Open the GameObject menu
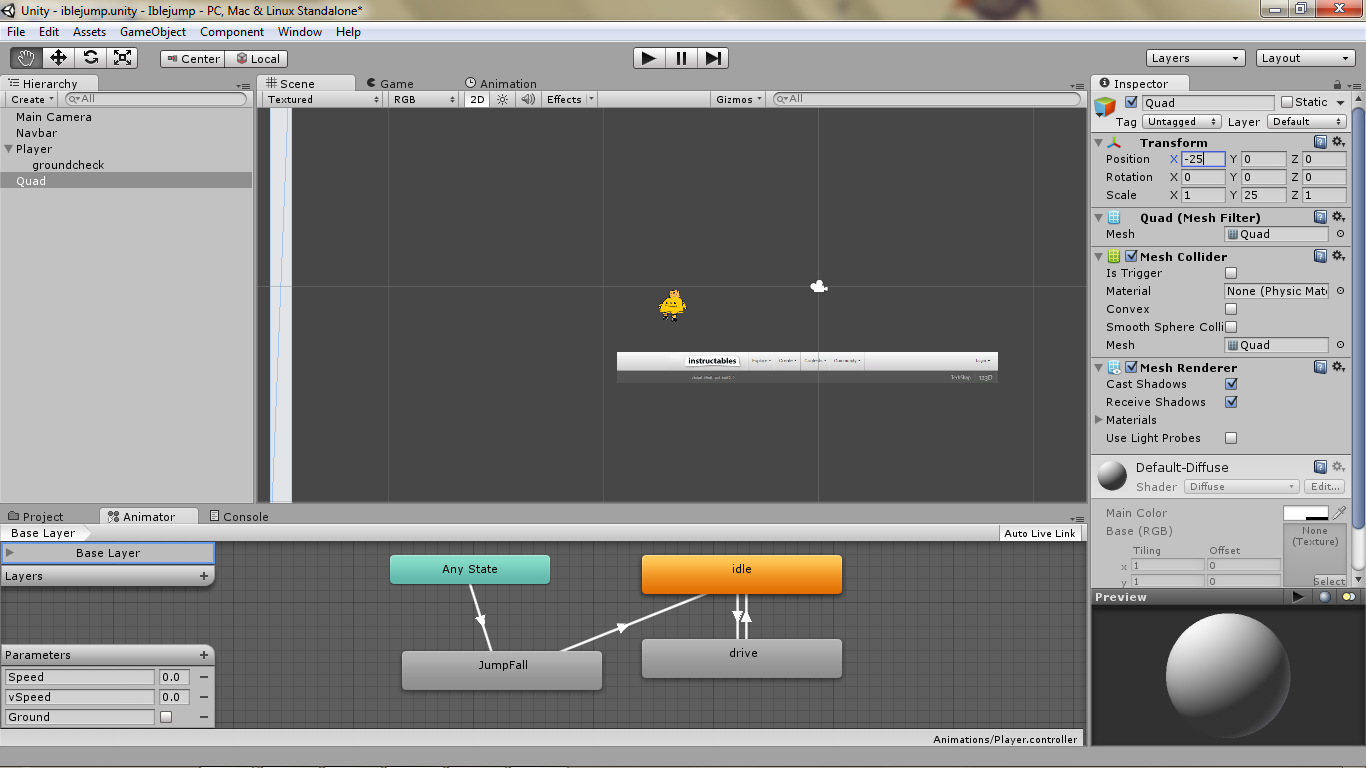Screen dimensions: 1366x768 click(152, 31)
